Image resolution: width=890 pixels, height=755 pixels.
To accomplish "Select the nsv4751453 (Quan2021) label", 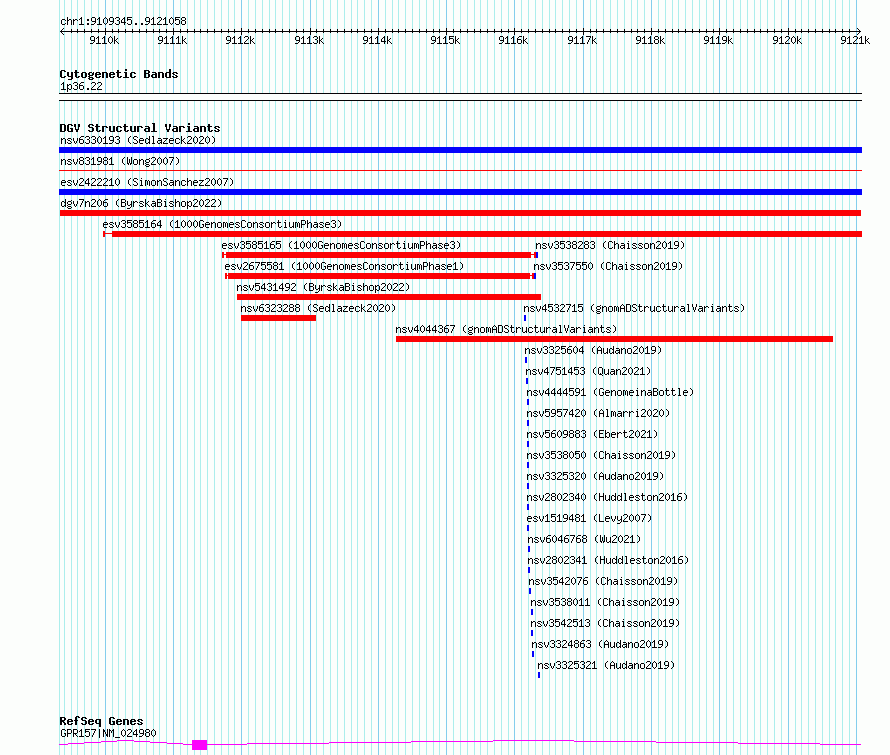I will pyautogui.click(x=588, y=371).
